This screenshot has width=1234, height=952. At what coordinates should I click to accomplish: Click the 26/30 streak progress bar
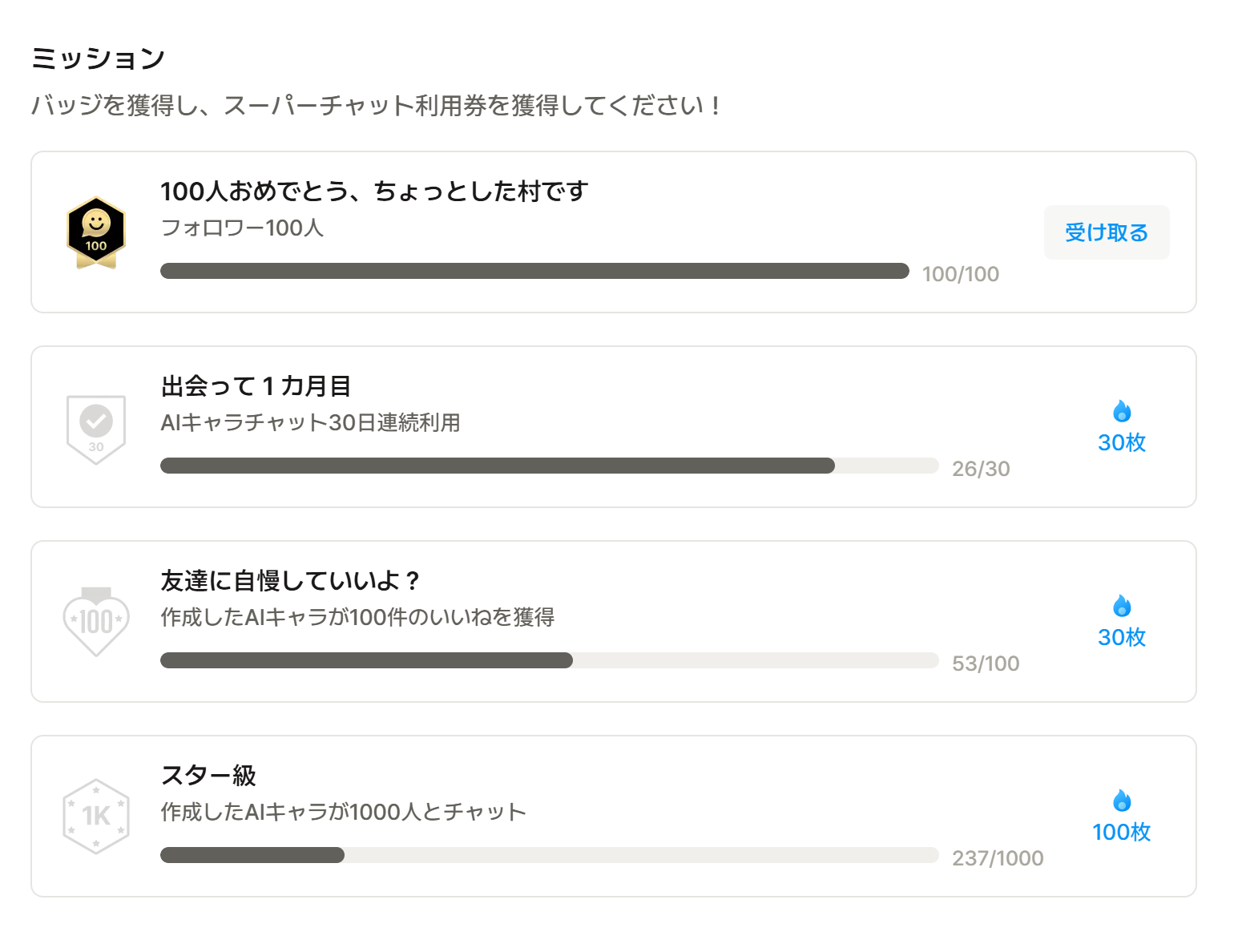point(549,466)
